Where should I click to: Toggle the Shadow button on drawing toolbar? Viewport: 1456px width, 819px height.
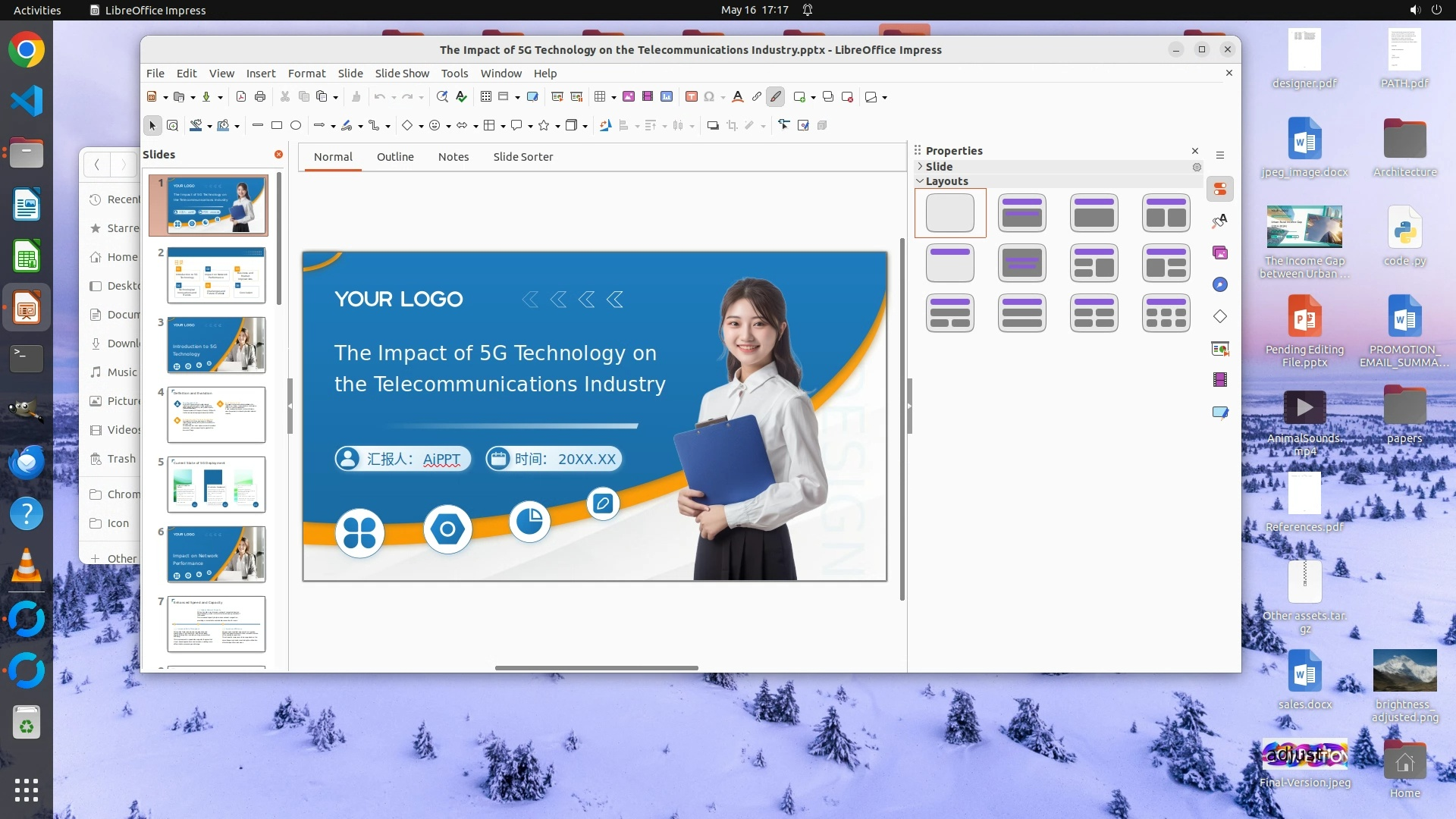[712, 126]
